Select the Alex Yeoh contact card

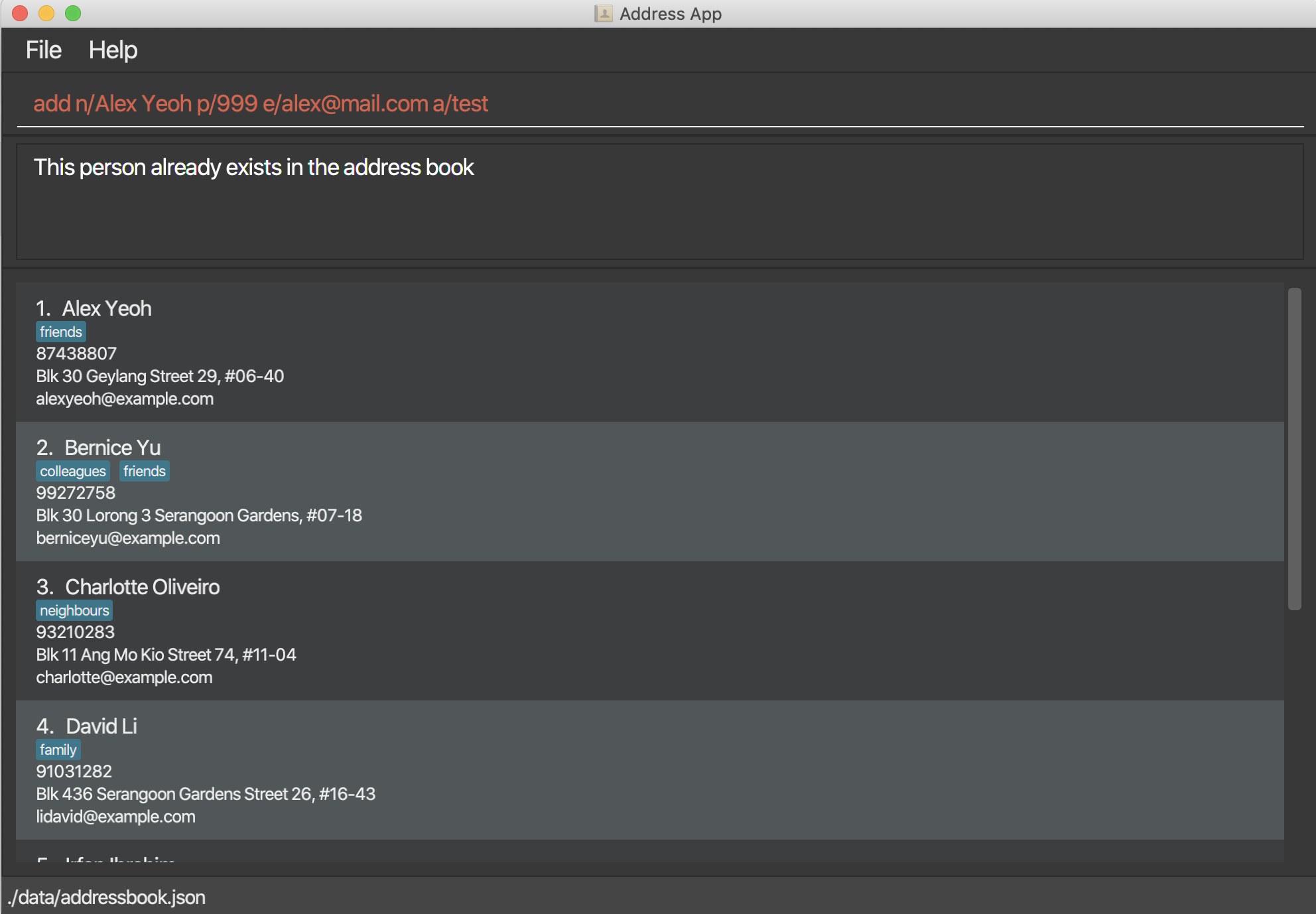(x=650, y=352)
